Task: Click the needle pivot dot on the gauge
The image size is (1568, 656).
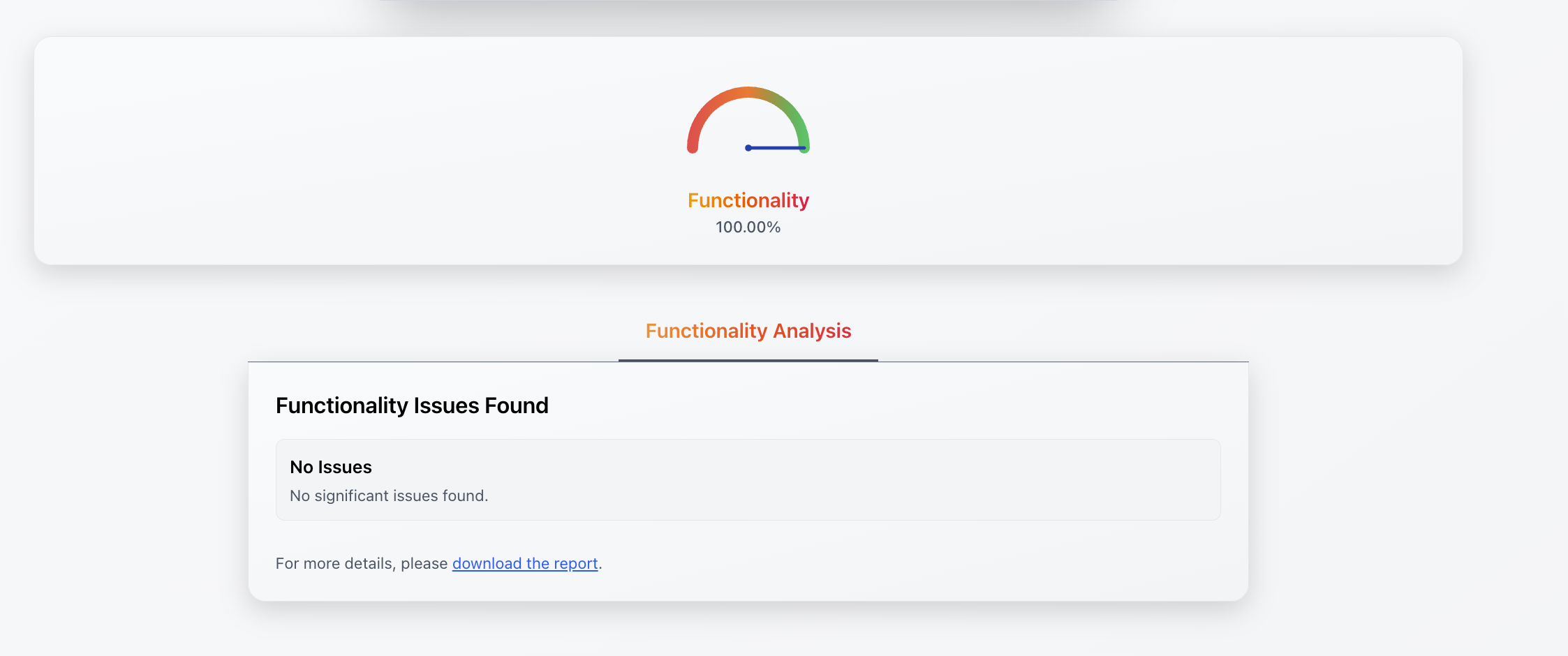Action: point(748,148)
